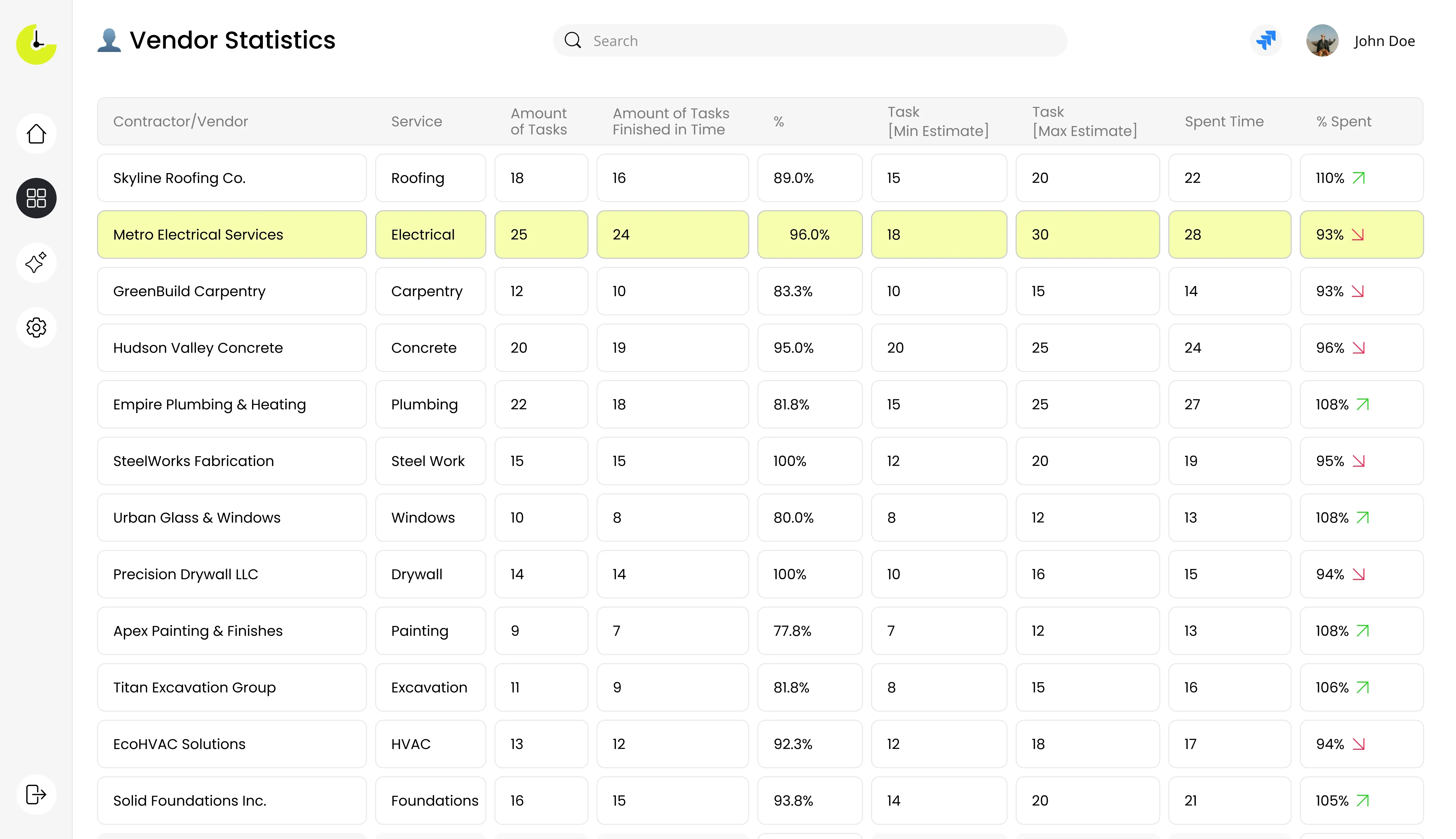Click John Doe's avatar photo
Viewport: 1456px width, 839px height.
pos(1322,40)
